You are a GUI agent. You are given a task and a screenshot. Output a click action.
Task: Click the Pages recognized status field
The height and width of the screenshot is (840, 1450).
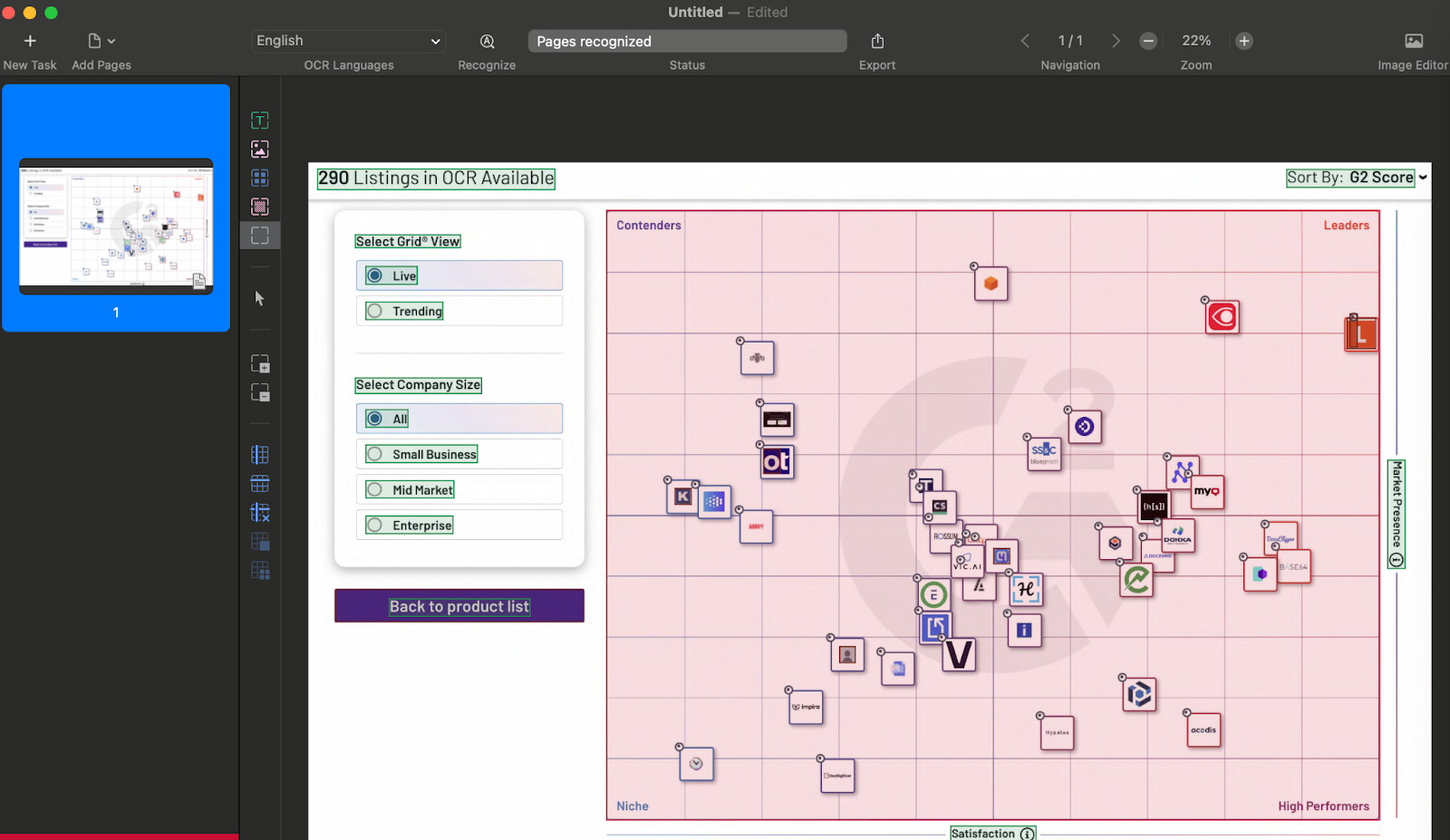(687, 41)
